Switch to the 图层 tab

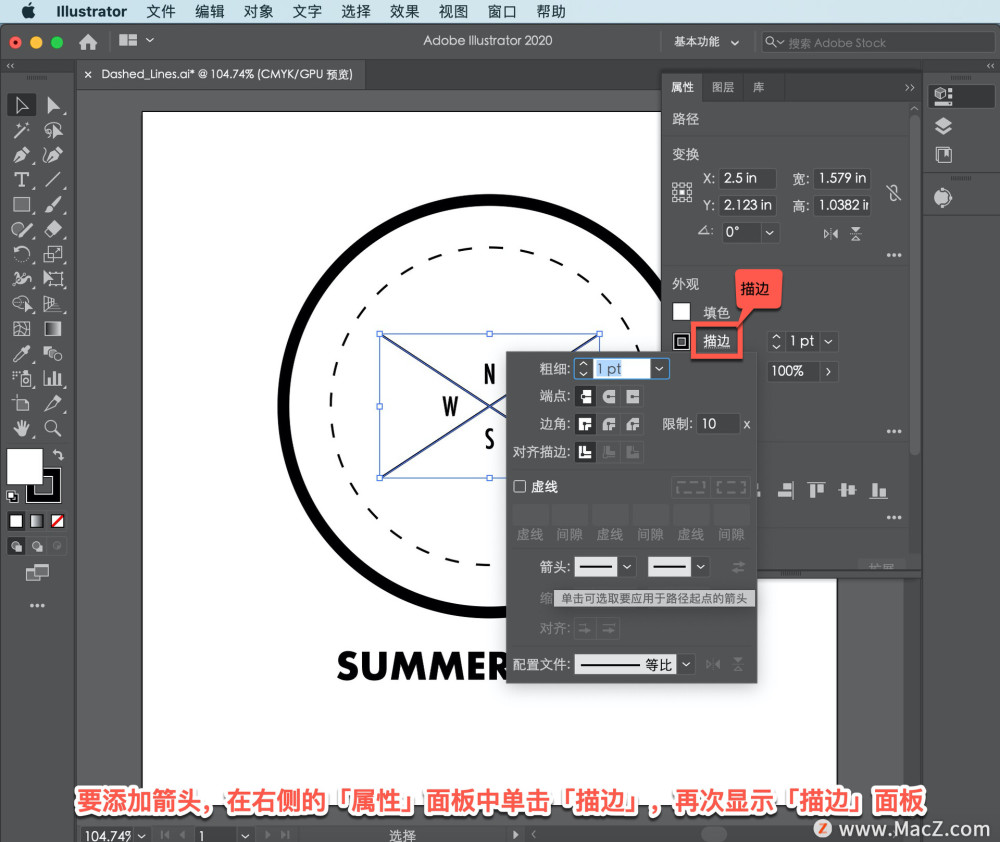click(723, 87)
